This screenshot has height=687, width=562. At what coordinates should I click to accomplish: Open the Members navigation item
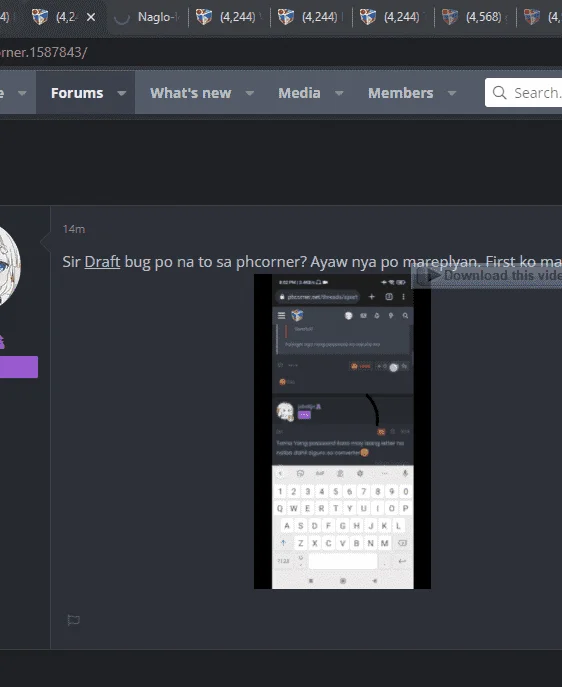pos(400,93)
